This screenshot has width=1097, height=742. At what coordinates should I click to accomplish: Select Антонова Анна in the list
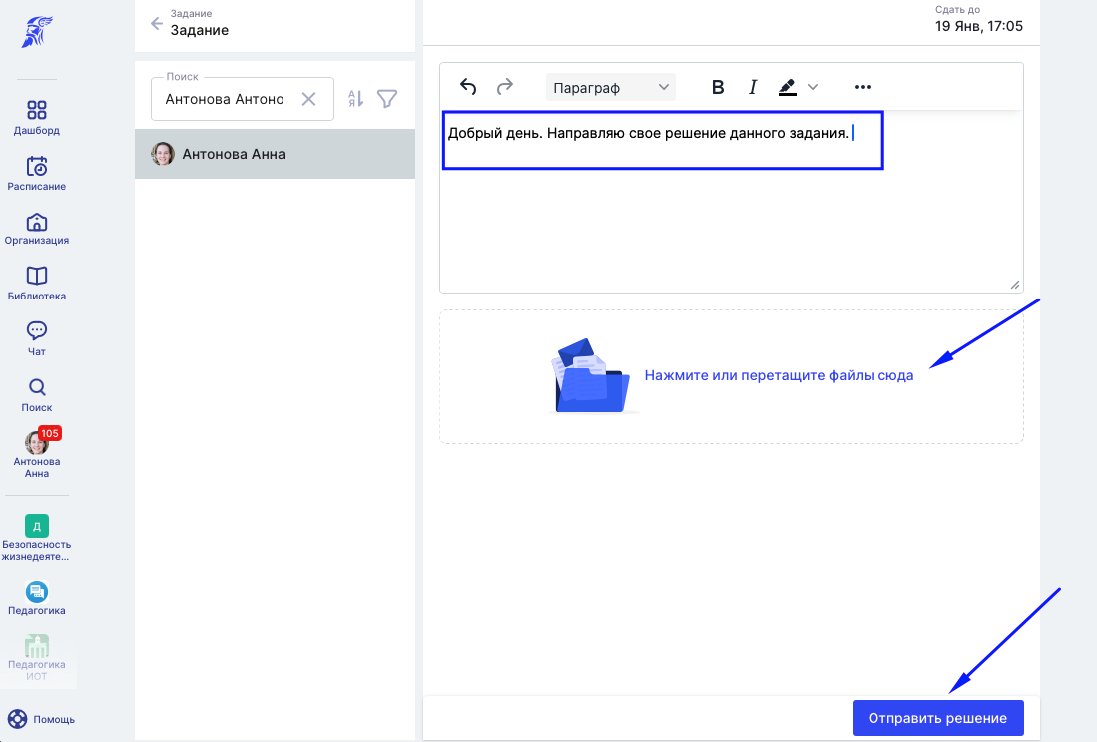(275, 154)
